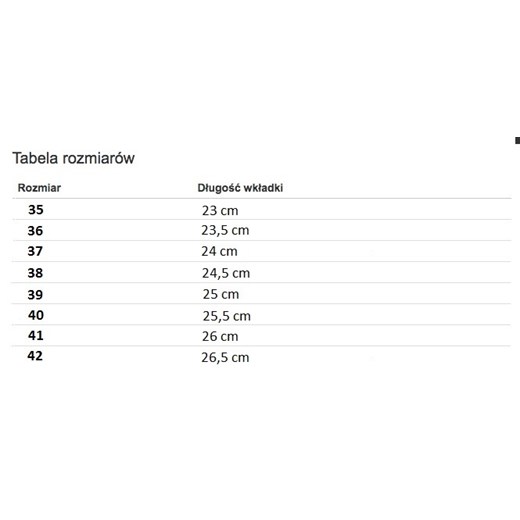The height and width of the screenshot is (520, 520).
Task: Select the 23,5 cm insole length
Action: click(x=225, y=230)
